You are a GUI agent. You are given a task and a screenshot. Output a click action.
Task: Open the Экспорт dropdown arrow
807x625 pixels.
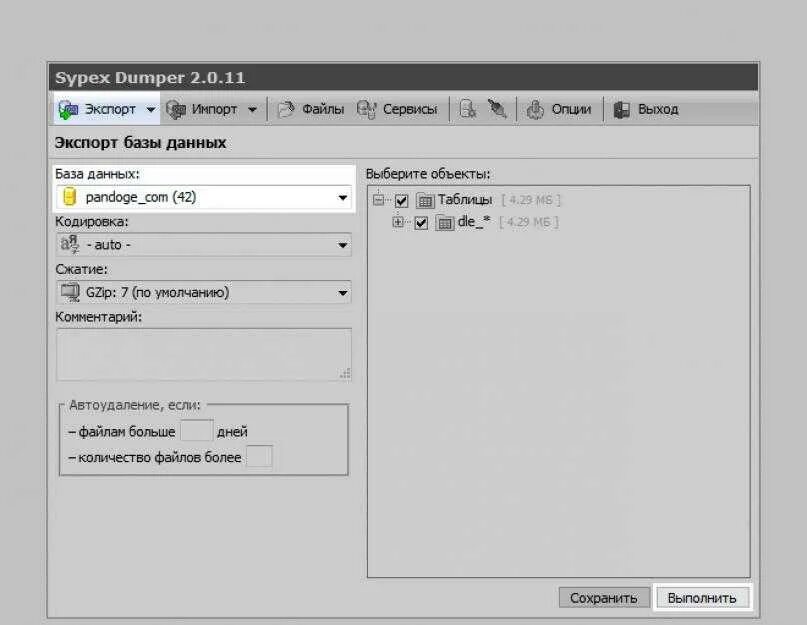click(150, 110)
